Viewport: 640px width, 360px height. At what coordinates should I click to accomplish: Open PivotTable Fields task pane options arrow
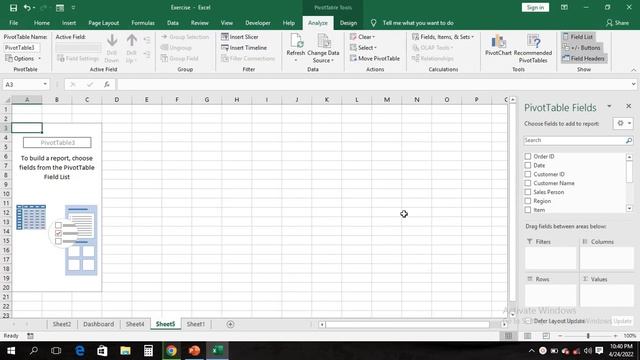tap(609, 106)
